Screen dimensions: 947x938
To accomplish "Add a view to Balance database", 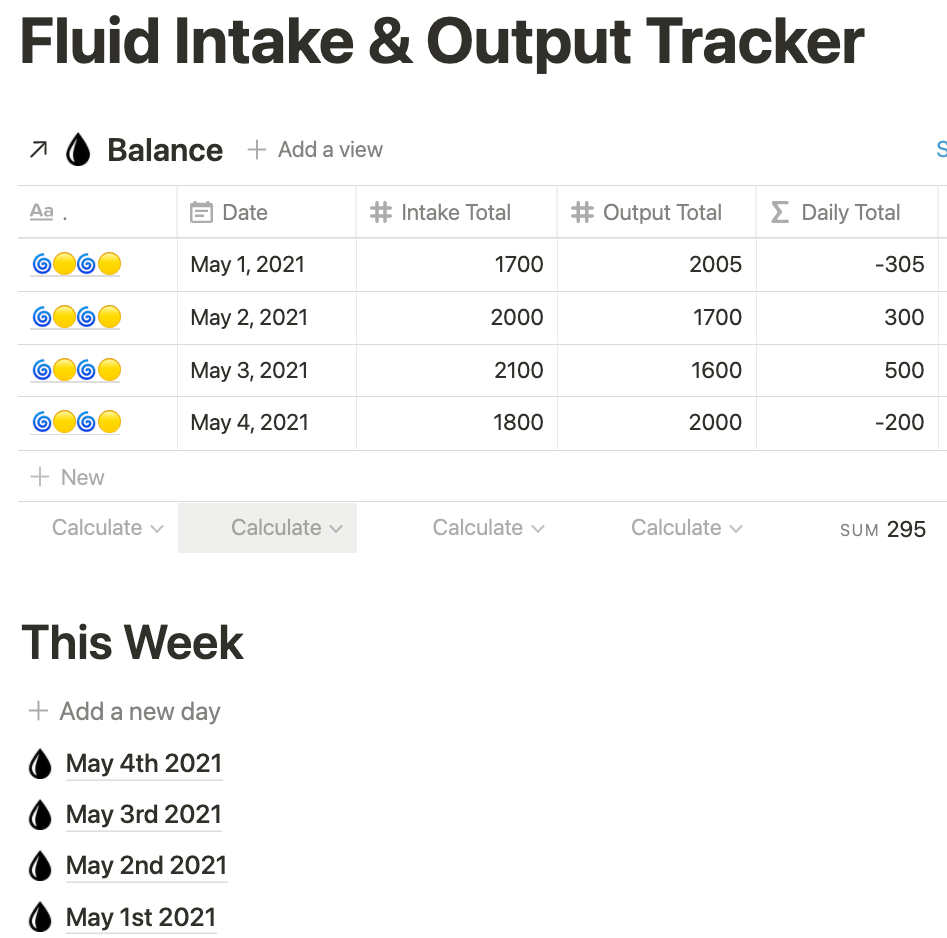I will (x=315, y=150).
